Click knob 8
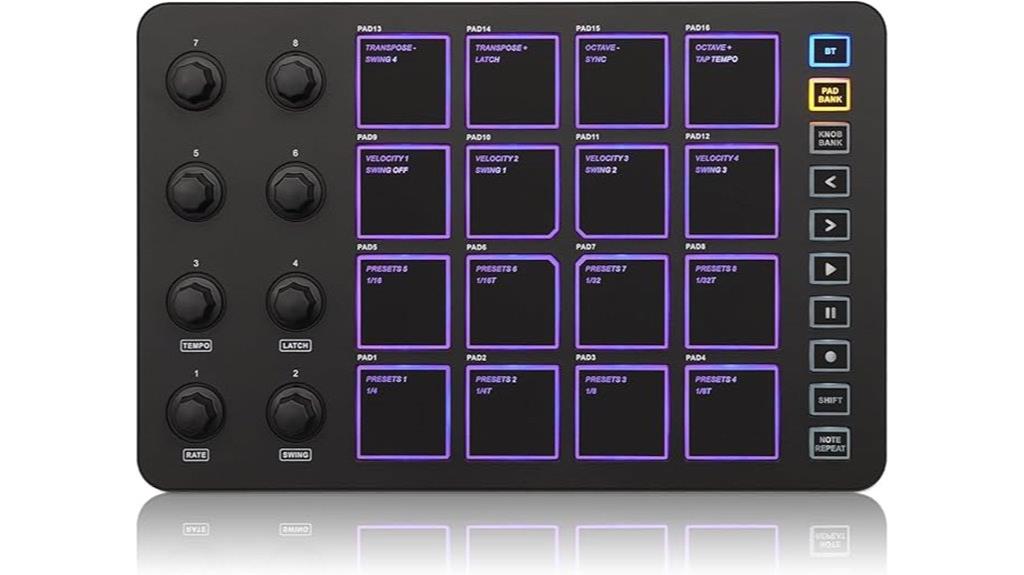The width and height of the screenshot is (1024, 575). tap(295, 80)
